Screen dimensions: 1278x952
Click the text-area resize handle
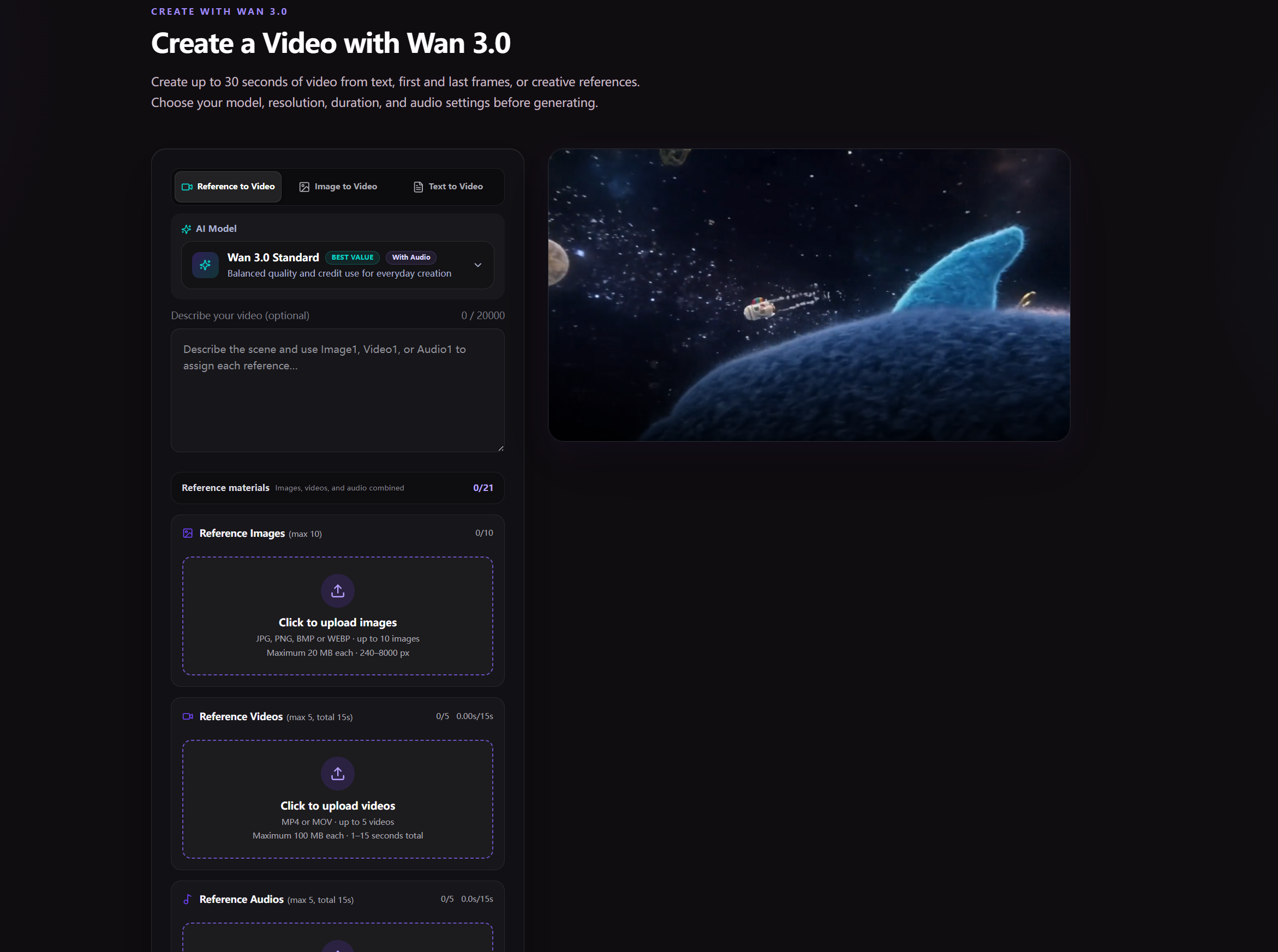coord(500,448)
